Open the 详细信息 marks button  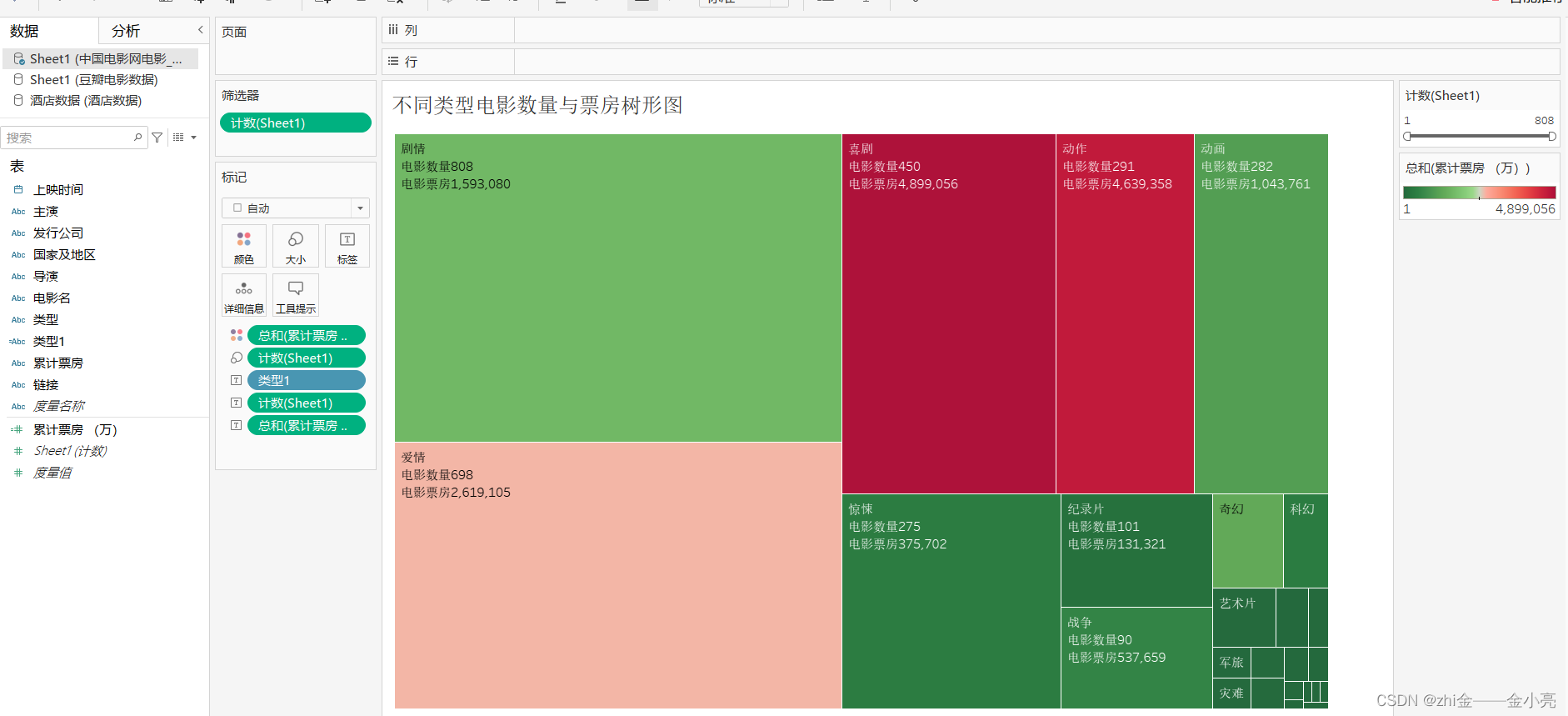click(244, 295)
